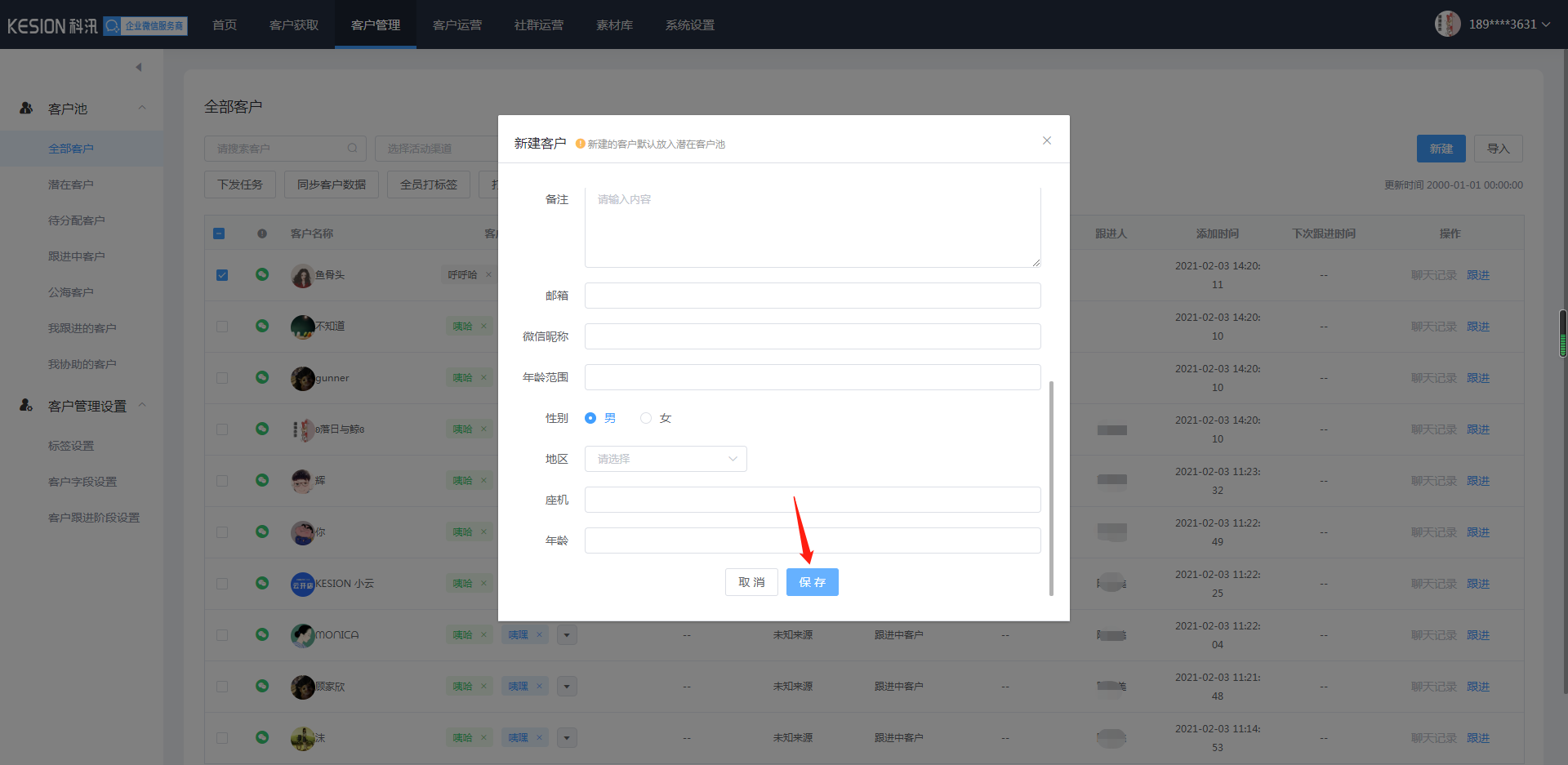1568x765 pixels.
Task: Select the 女 gender radio button
Action: (646, 418)
